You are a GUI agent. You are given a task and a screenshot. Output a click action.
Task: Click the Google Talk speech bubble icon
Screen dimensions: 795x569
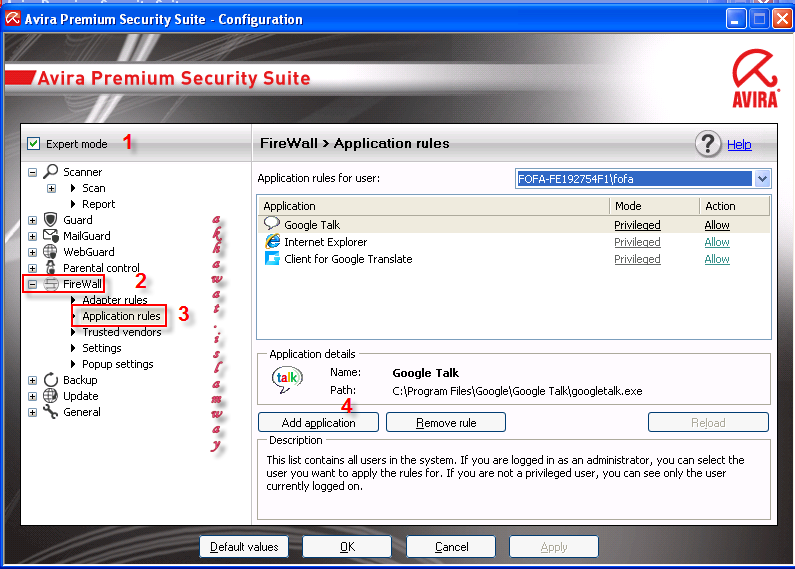[x=272, y=224]
